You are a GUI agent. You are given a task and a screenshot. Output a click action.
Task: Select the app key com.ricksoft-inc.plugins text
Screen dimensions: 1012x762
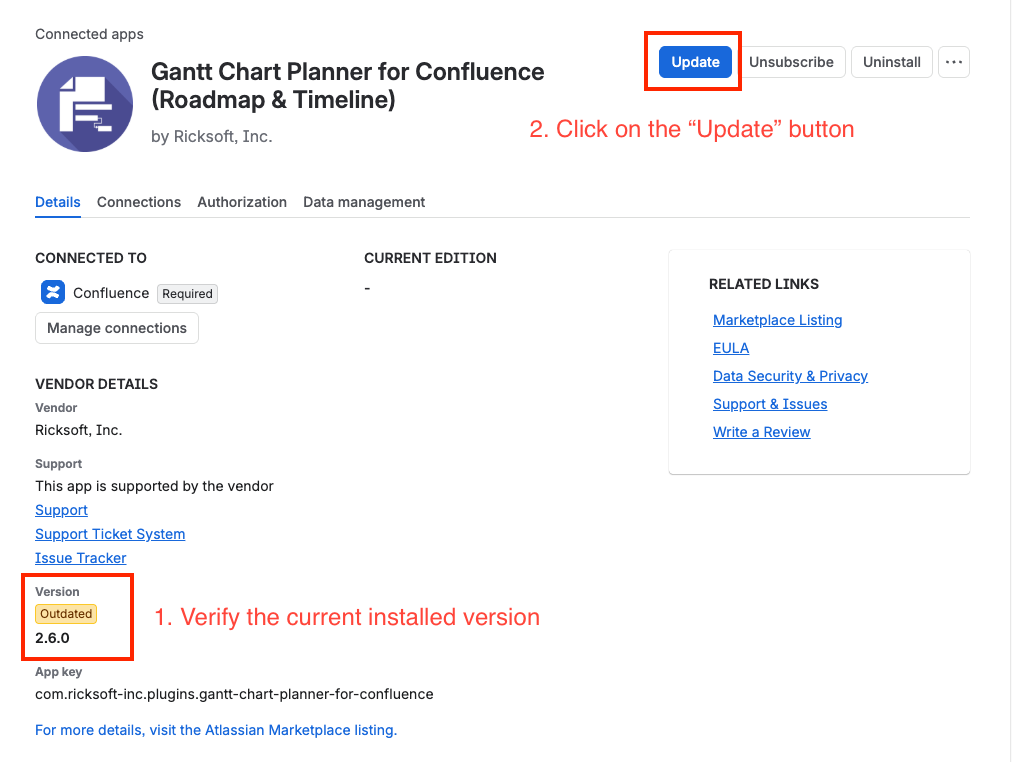(234, 694)
